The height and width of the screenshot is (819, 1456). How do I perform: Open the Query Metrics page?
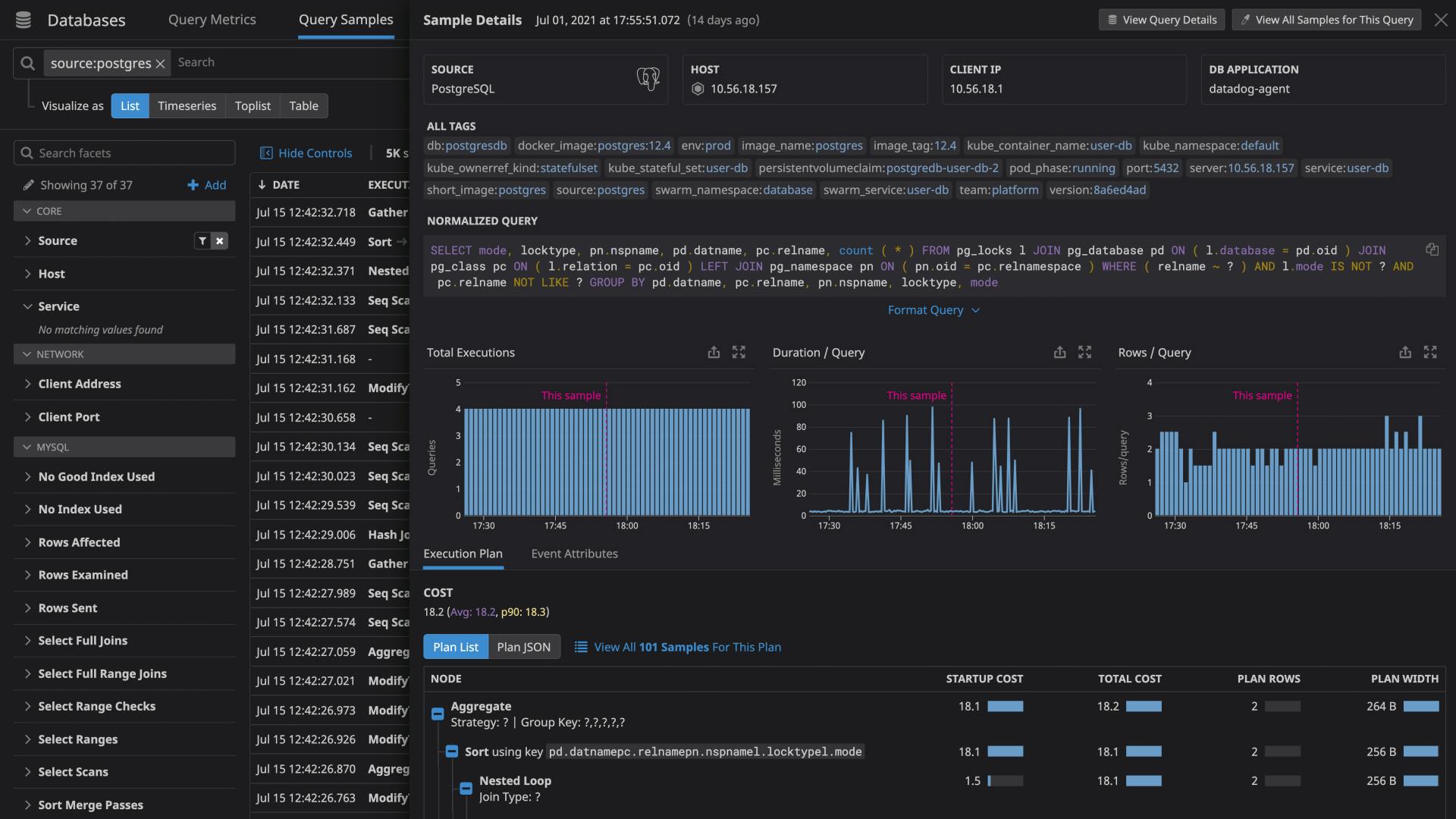[x=212, y=20]
